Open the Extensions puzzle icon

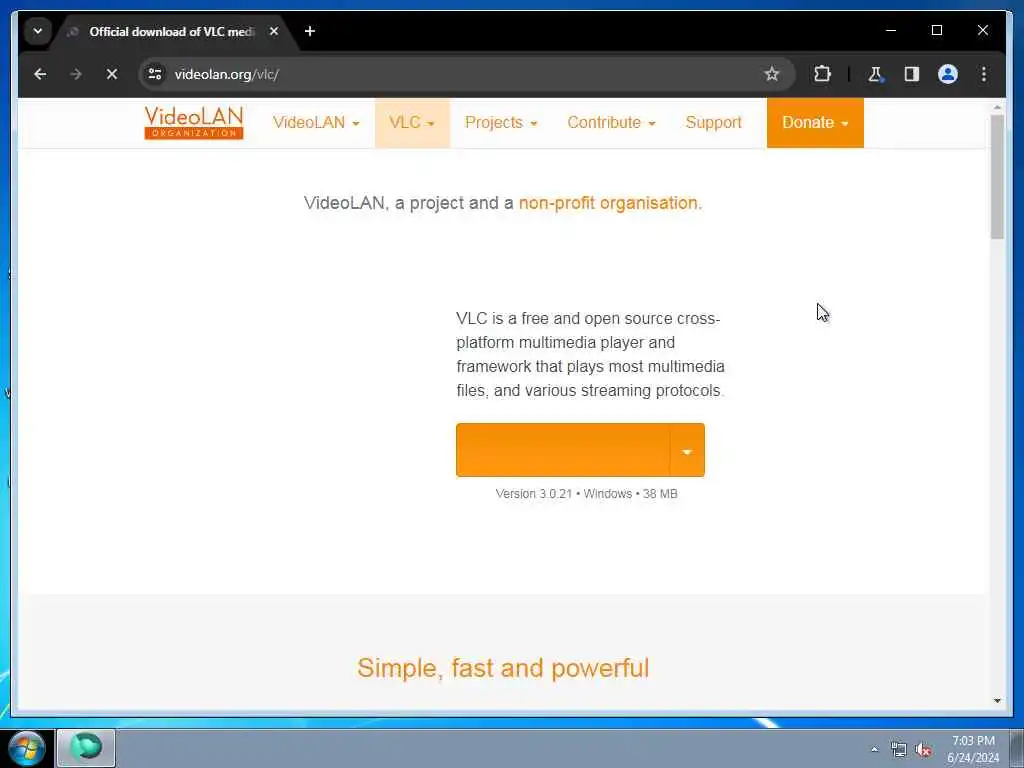(822, 74)
